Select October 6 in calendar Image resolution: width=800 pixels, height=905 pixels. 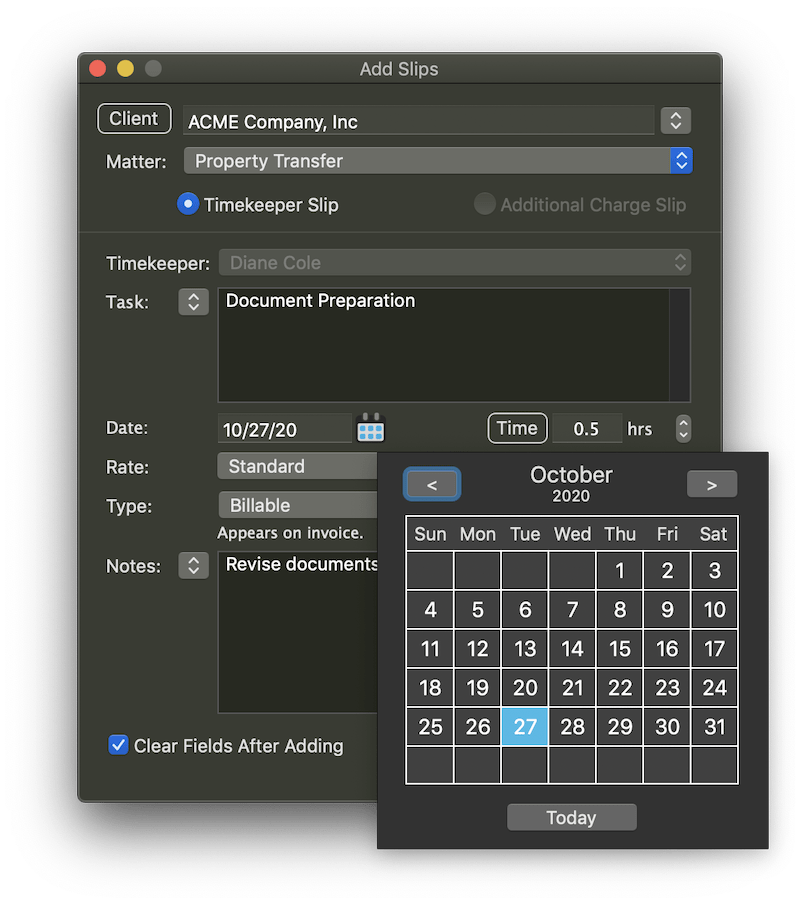(x=525, y=609)
